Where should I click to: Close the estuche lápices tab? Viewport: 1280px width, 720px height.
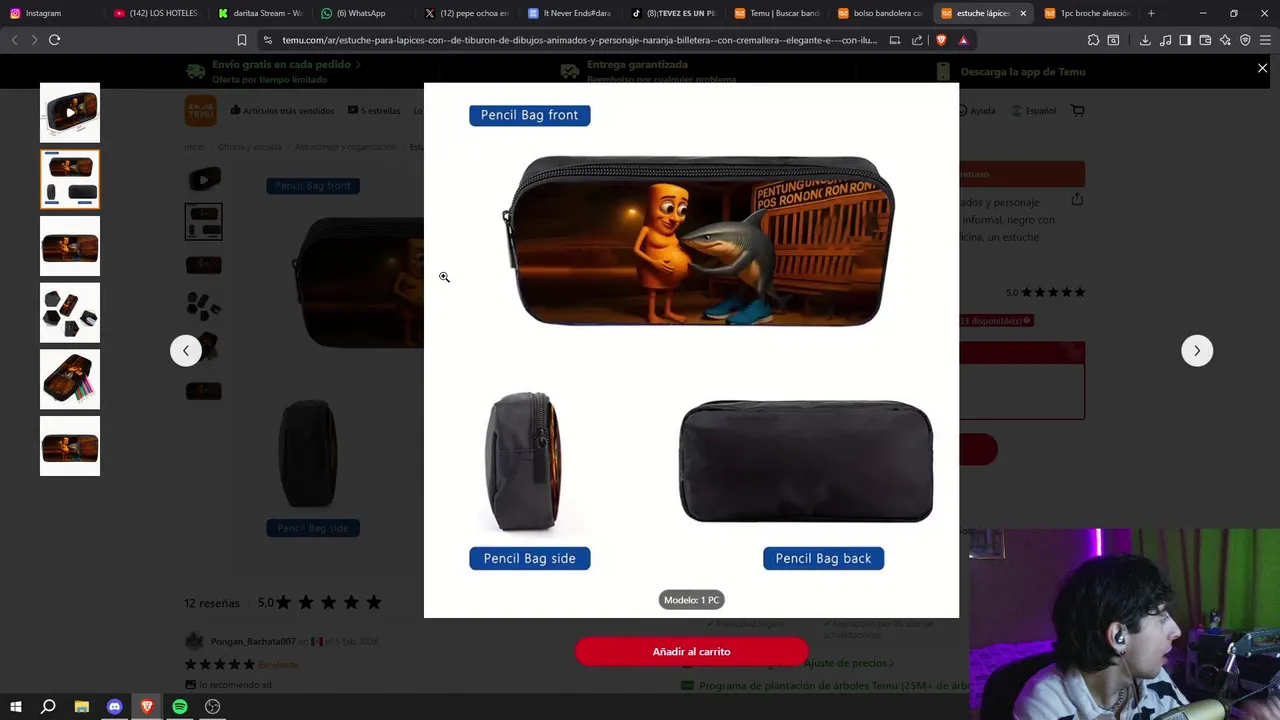pyautogui.click(x=1023, y=13)
